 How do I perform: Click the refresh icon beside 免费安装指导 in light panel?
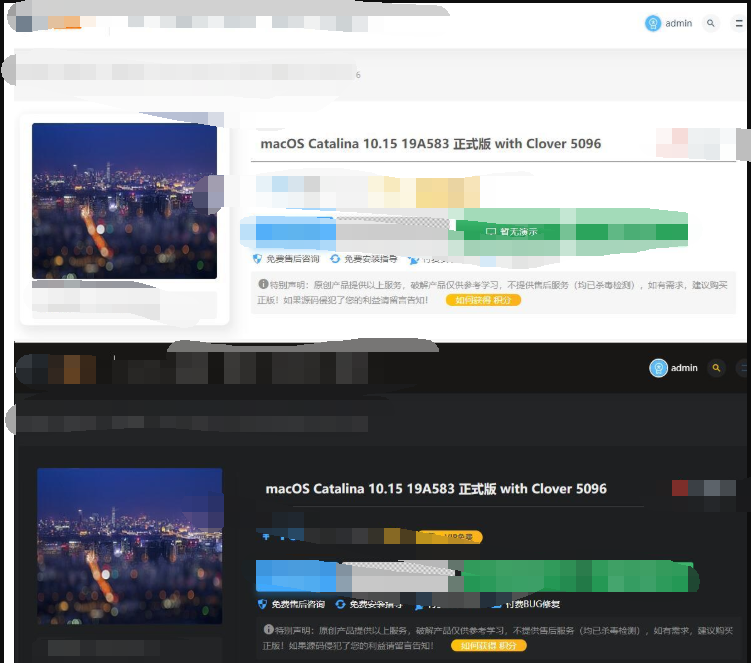[335, 259]
